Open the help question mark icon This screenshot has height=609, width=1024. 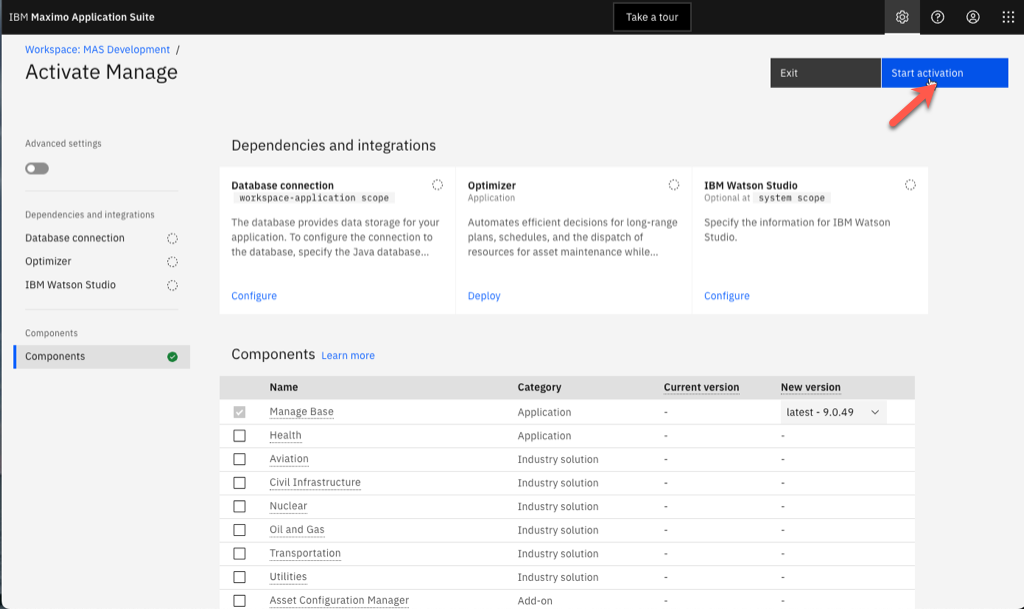[938, 17]
